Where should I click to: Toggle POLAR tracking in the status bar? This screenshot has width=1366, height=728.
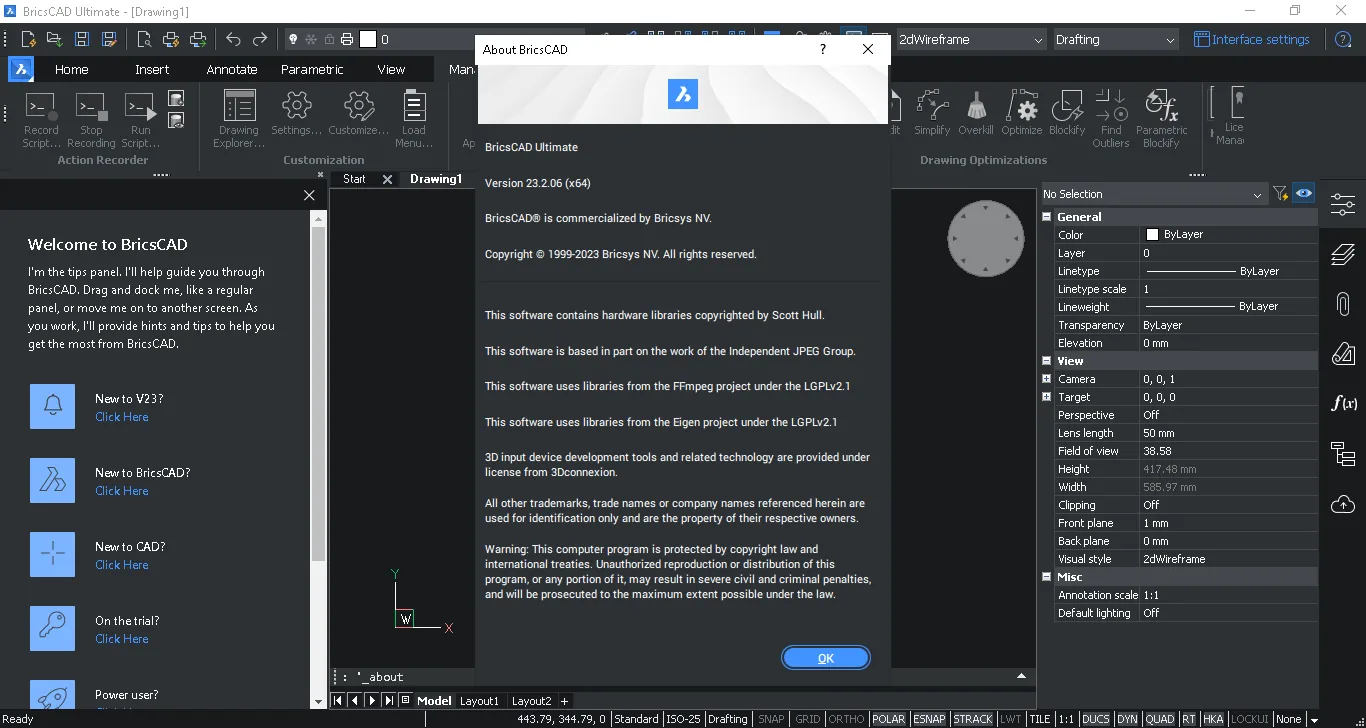[x=889, y=719]
